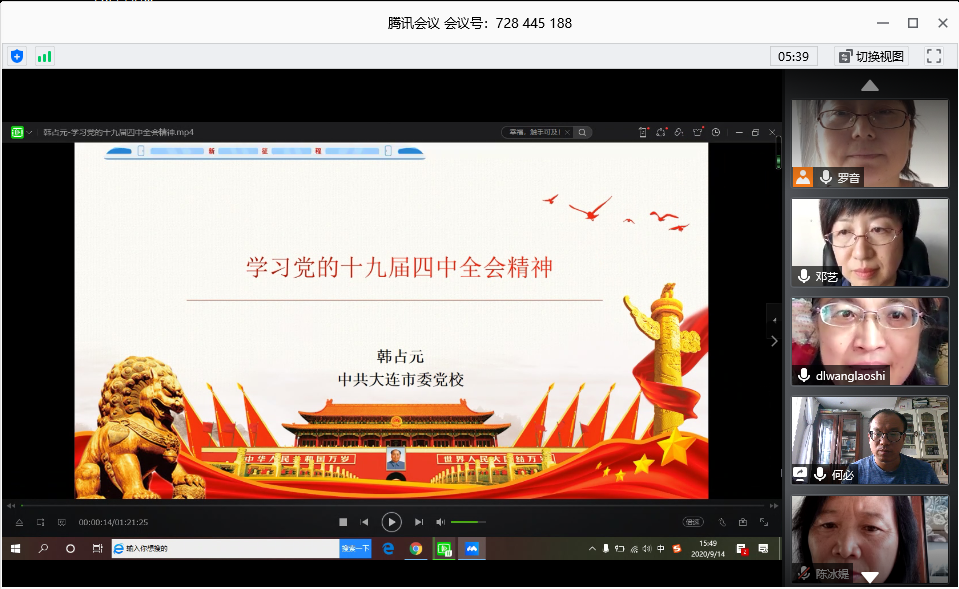Viewport: 959px width, 589px height.
Task: Open Chrome from the Windows taskbar
Action: click(x=415, y=548)
